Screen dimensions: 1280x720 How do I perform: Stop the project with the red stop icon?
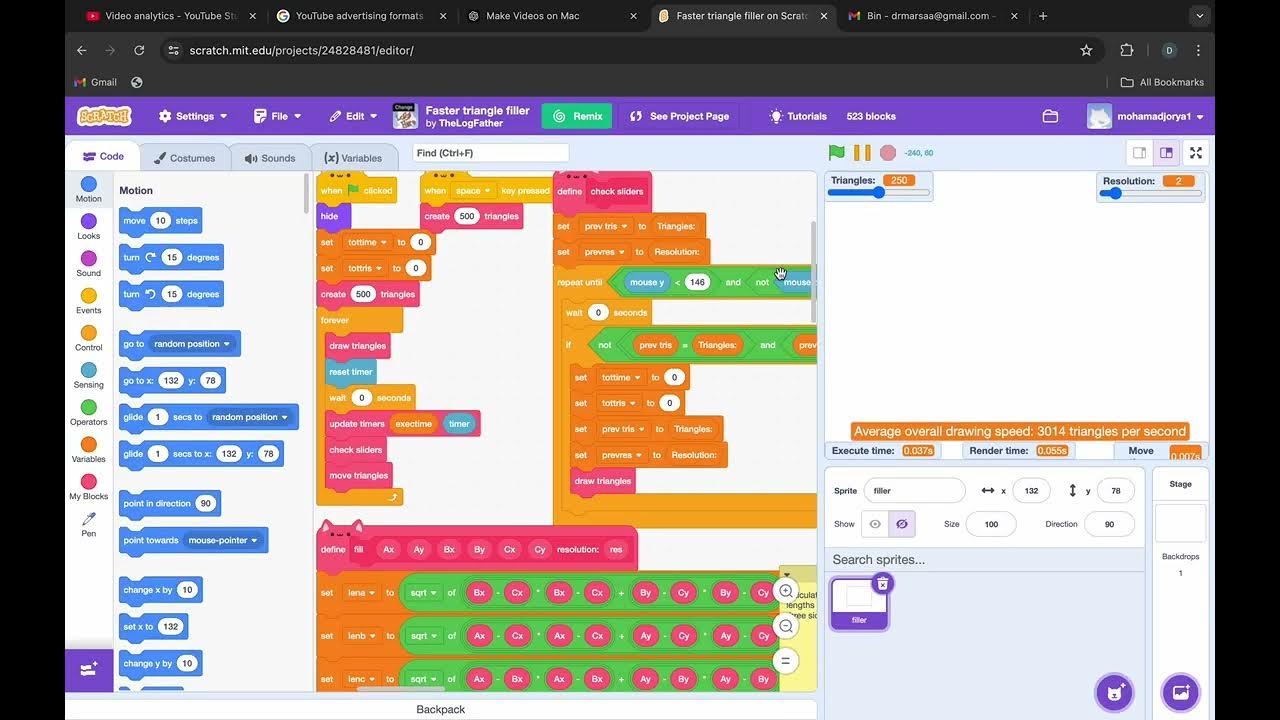click(x=888, y=153)
